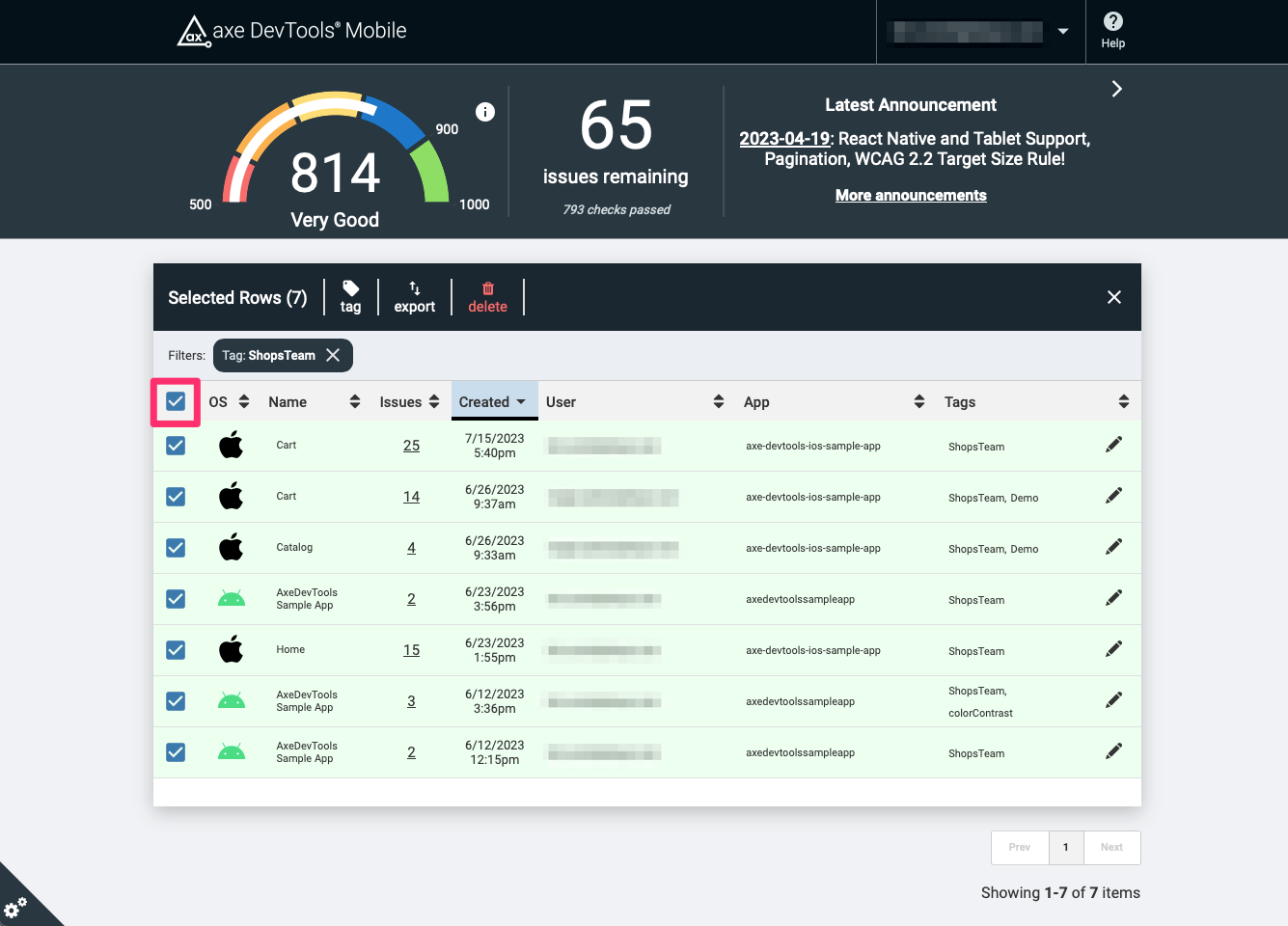Open the score info tooltip icon
1288x926 pixels.
point(485,112)
